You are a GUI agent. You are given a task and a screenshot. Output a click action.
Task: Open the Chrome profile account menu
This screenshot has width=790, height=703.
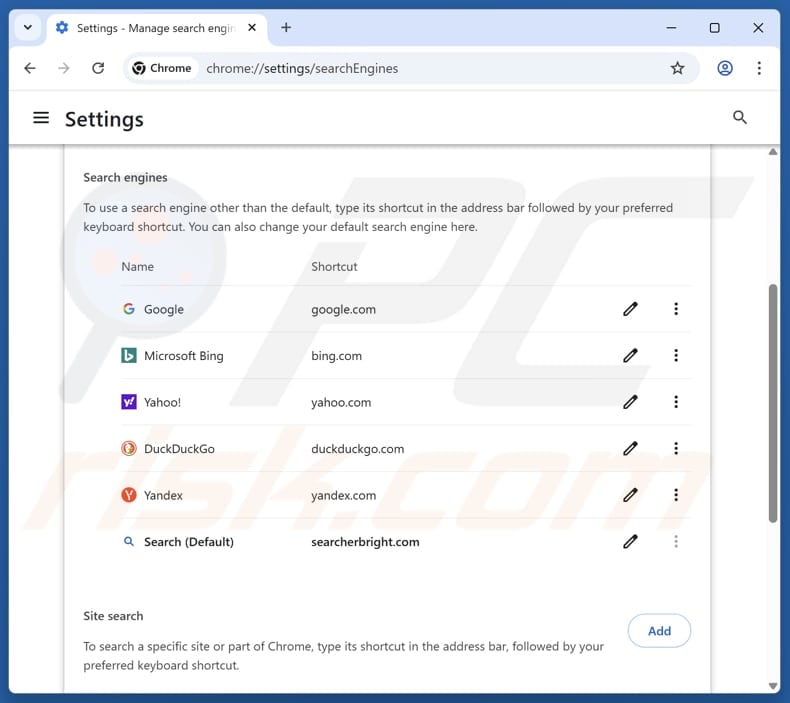tap(725, 68)
